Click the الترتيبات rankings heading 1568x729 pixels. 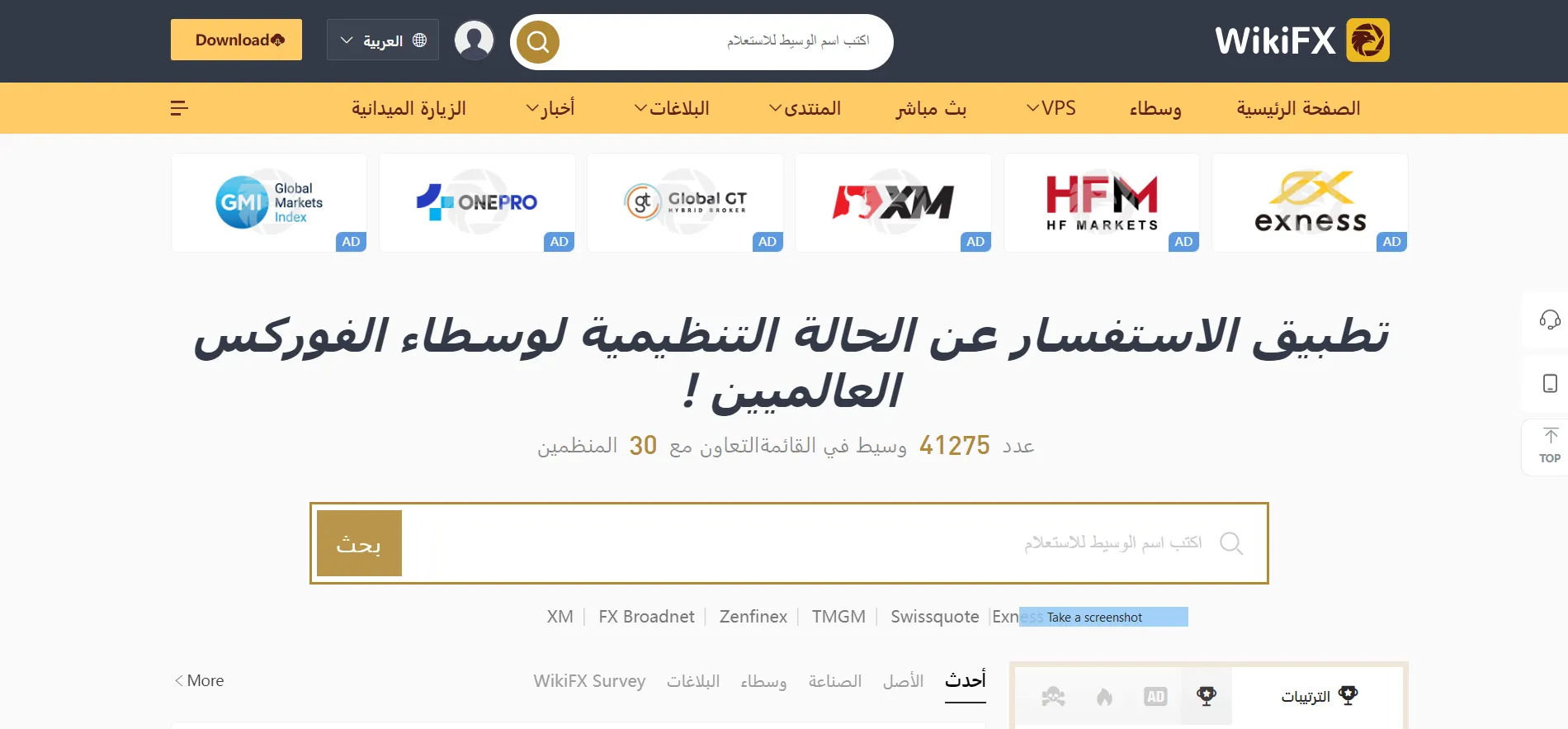[1319, 696]
